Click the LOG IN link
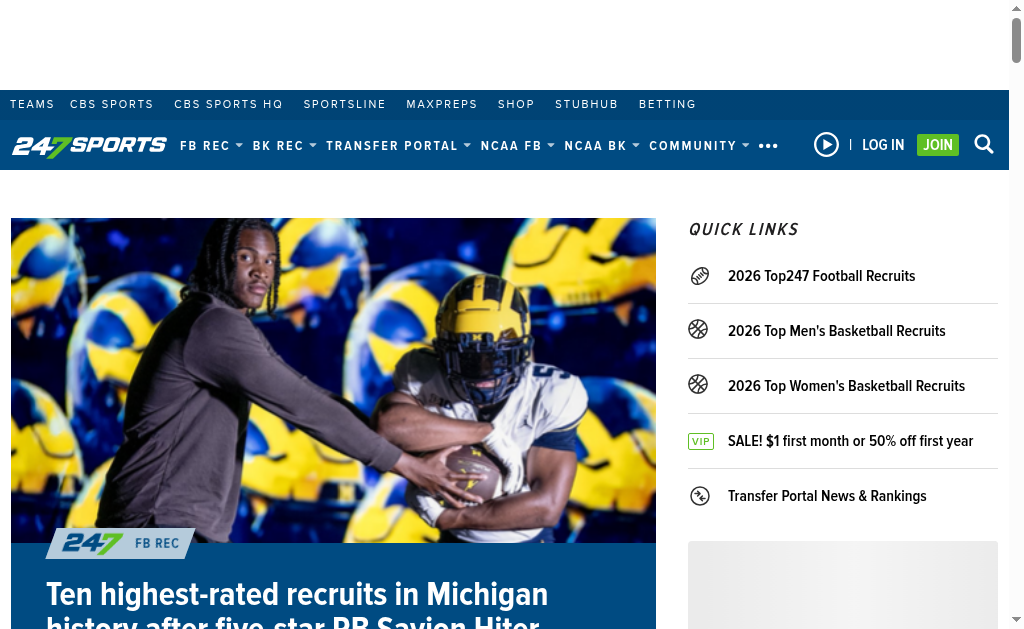The width and height of the screenshot is (1024, 629). tap(883, 145)
